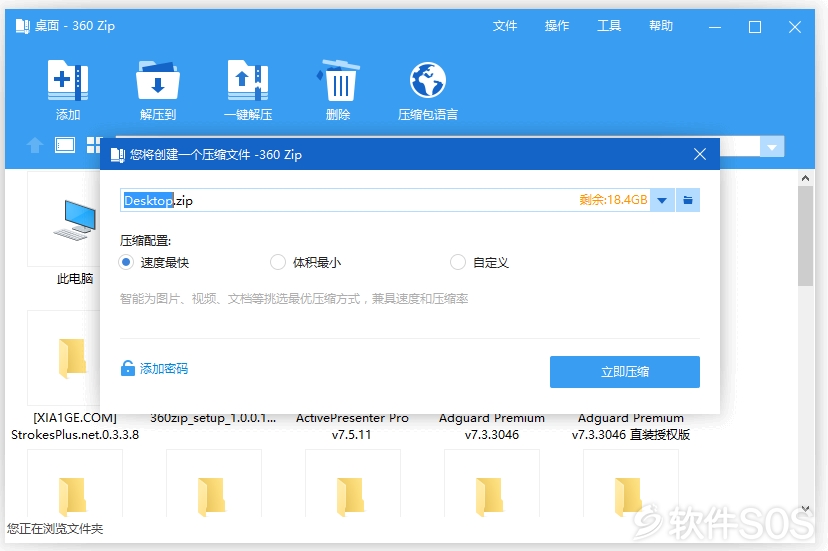The width and height of the screenshot is (828, 551).
Task: Select the 体积最小 radio option
Action: click(278, 262)
